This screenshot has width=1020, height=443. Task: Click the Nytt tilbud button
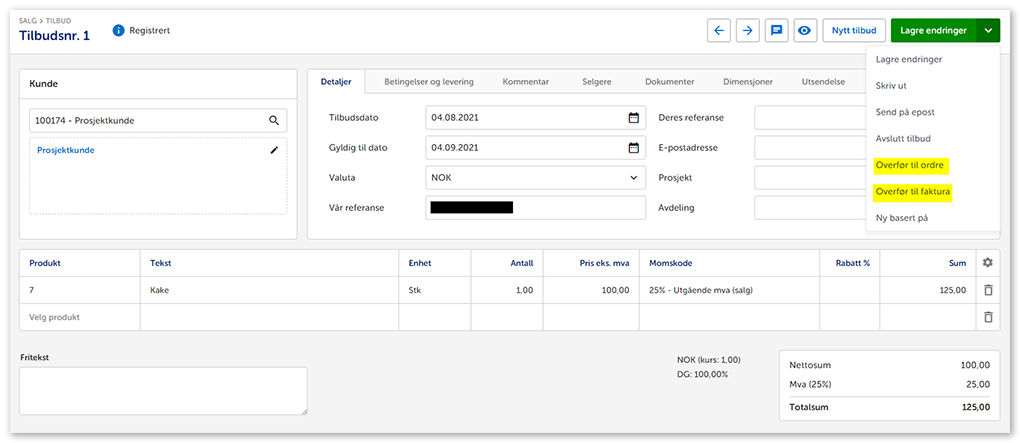[x=853, y=31]
